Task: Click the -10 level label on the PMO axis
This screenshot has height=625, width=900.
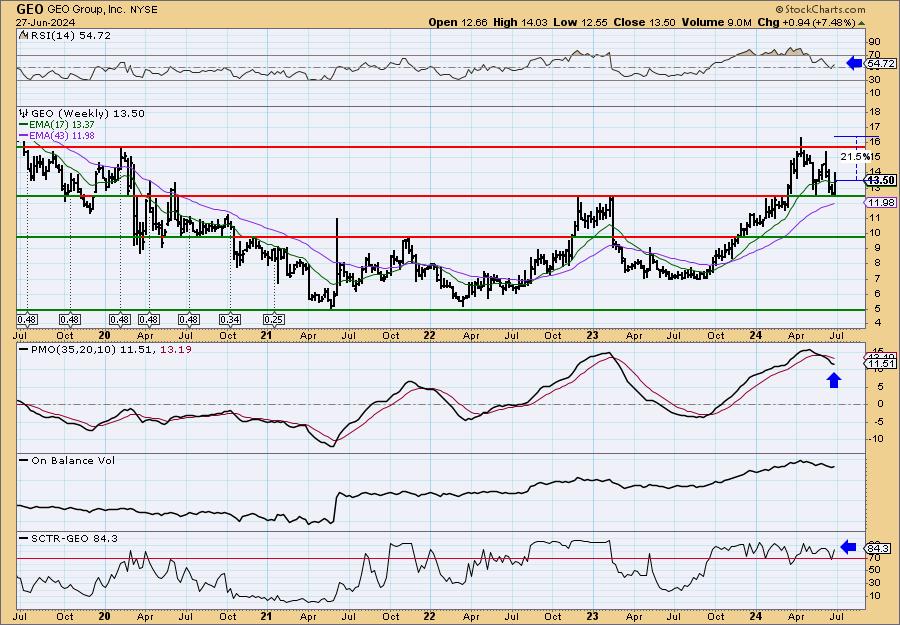Action: [876, 439]
